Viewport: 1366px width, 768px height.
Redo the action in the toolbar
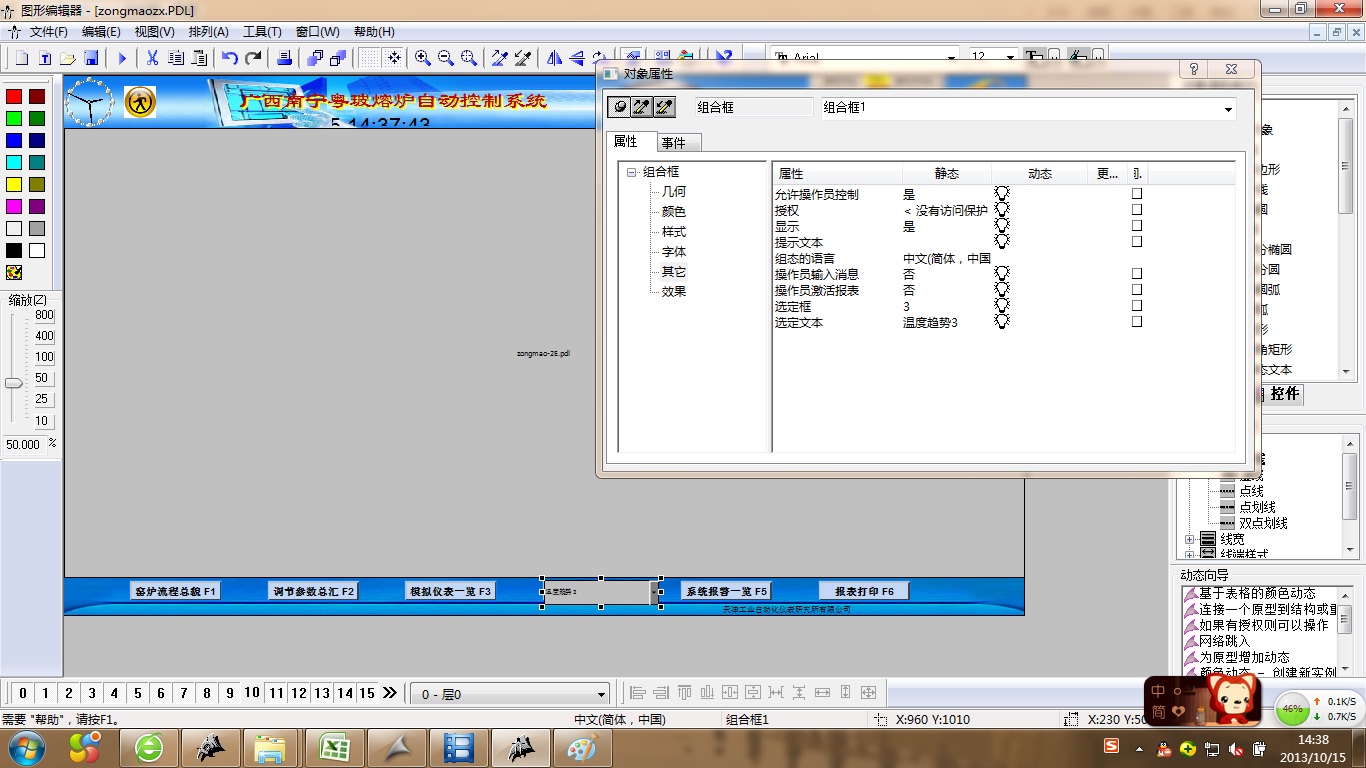click(x=253, y=58)
